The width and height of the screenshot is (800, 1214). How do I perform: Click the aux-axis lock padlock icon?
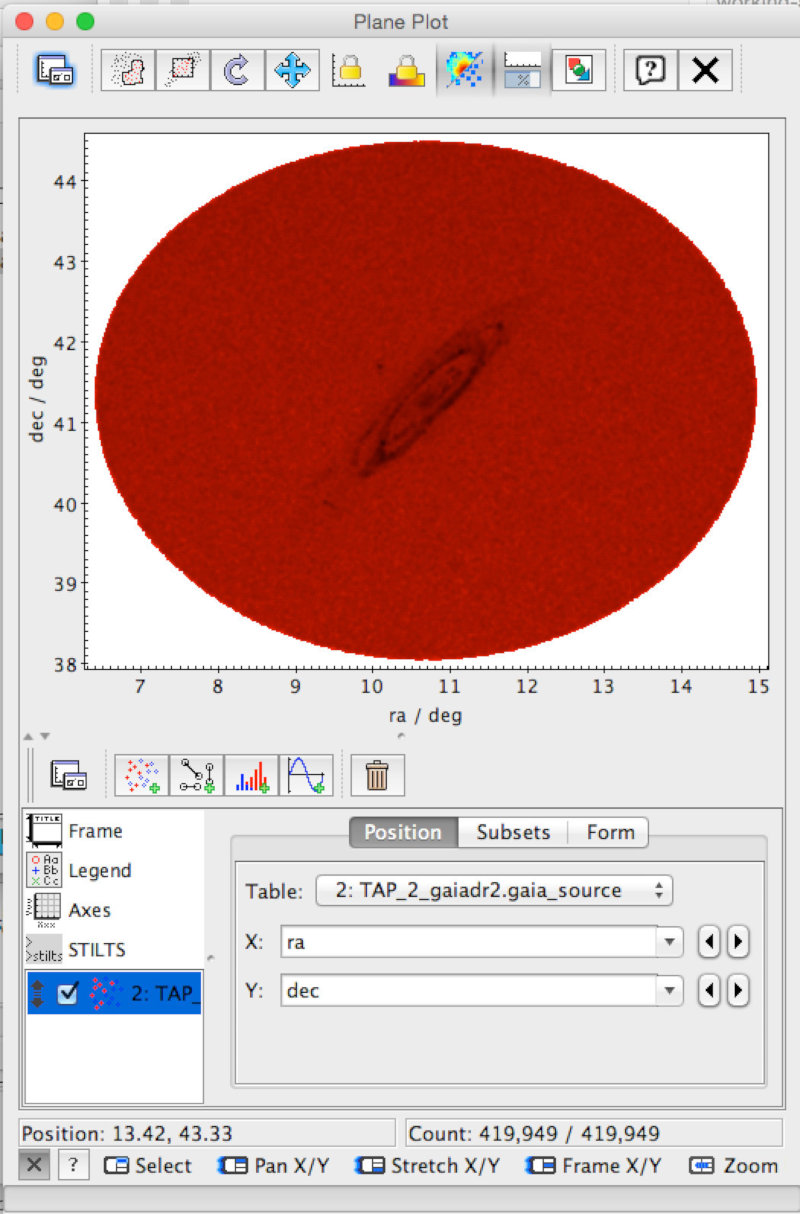tap(403, 69)
